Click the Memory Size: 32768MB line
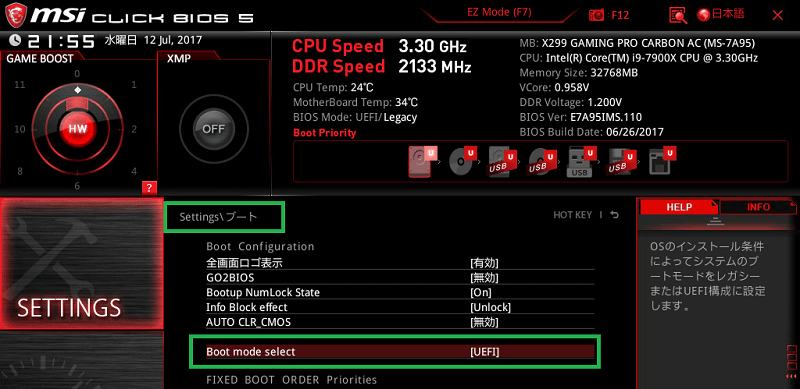 (x=579, y=72)
